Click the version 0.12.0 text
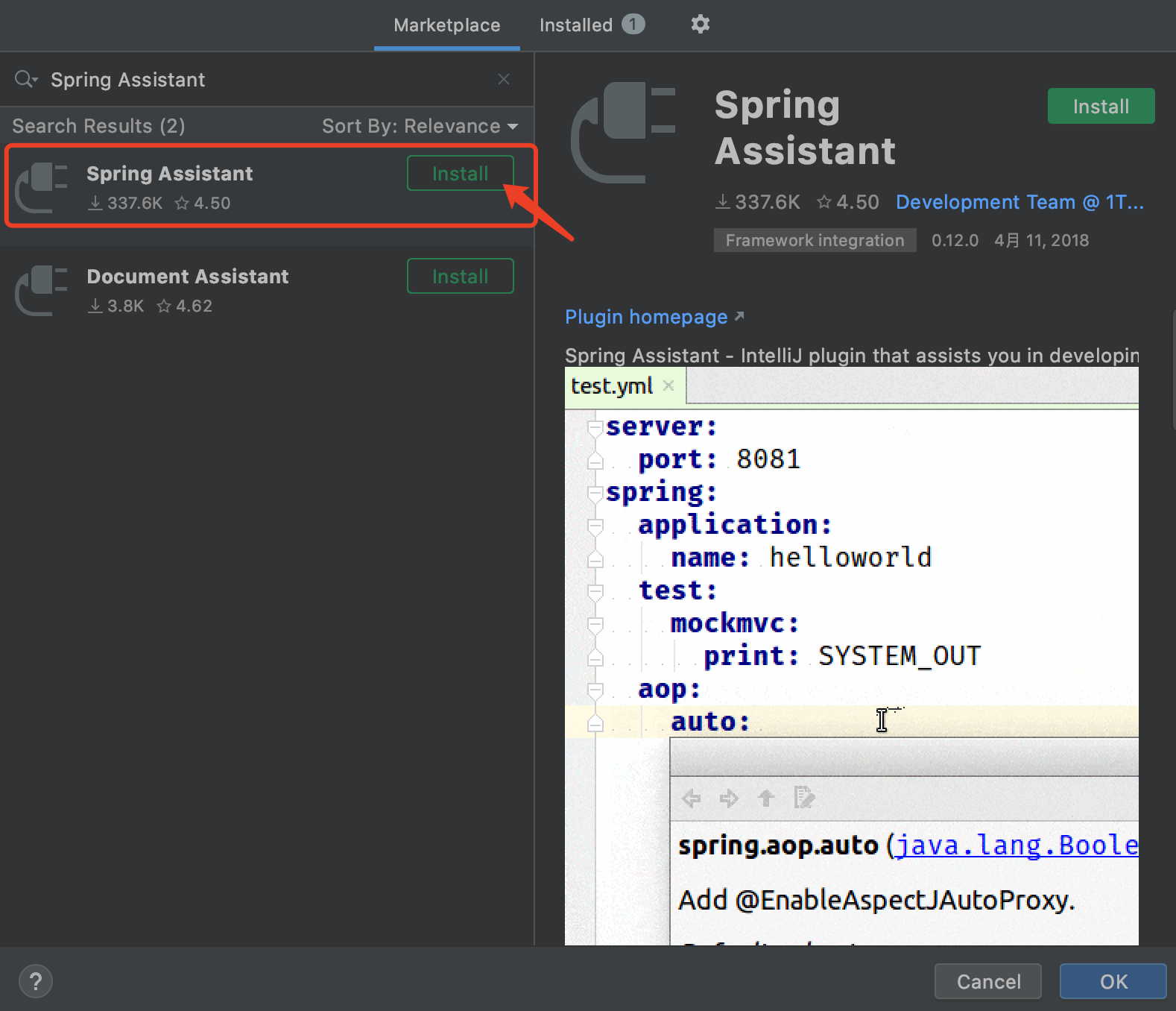 (x=955, y=240)
